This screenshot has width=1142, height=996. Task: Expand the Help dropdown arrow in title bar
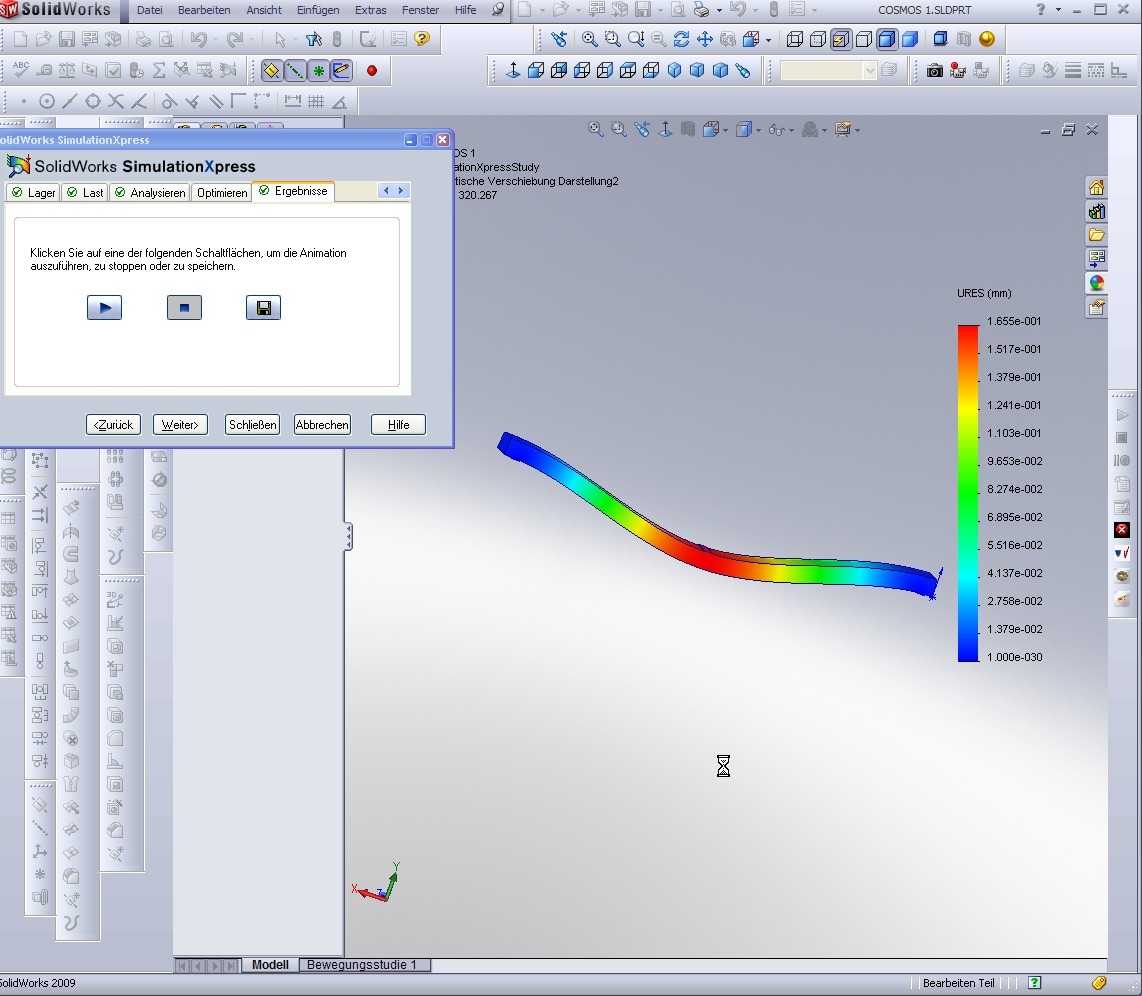click(x=1058, y=10)
